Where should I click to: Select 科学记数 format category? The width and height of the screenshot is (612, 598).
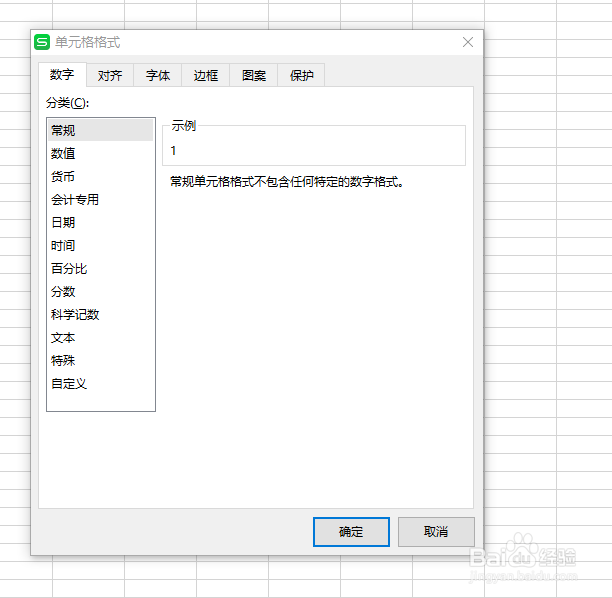point(101,315)
